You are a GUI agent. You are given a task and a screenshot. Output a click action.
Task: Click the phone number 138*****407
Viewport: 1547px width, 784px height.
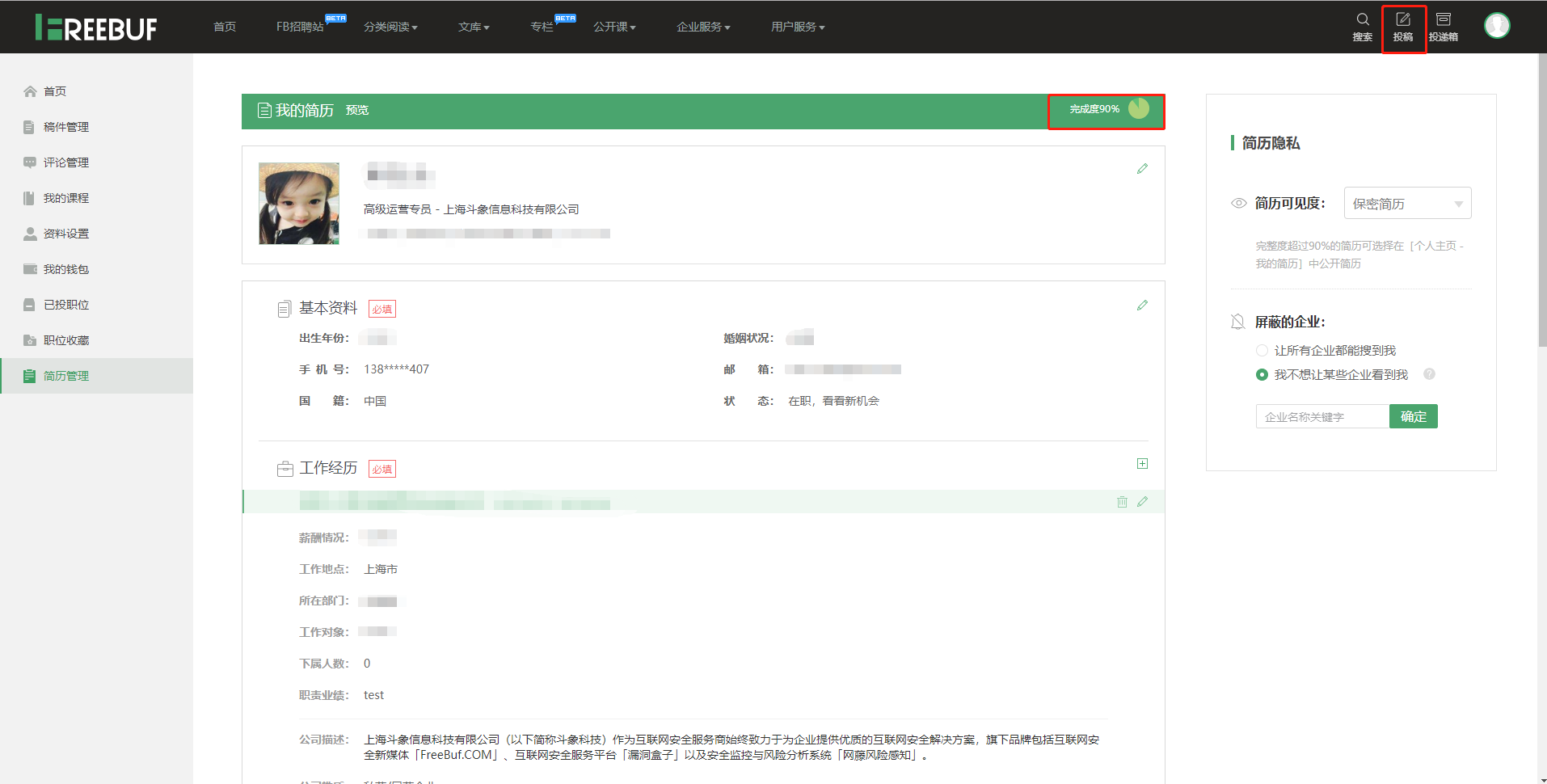click(x=396, y=369)
